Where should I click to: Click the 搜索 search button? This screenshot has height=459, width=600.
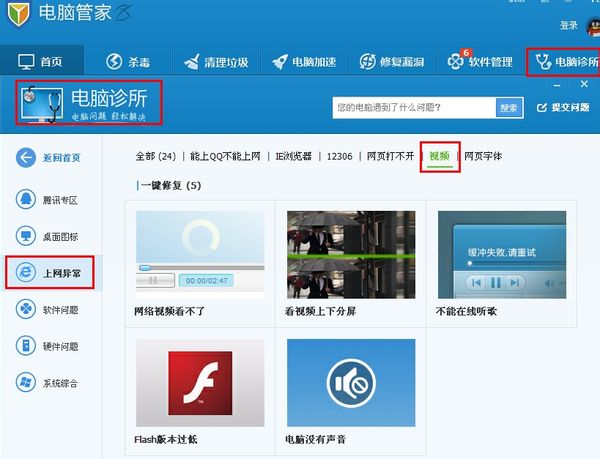coord(509,108)
